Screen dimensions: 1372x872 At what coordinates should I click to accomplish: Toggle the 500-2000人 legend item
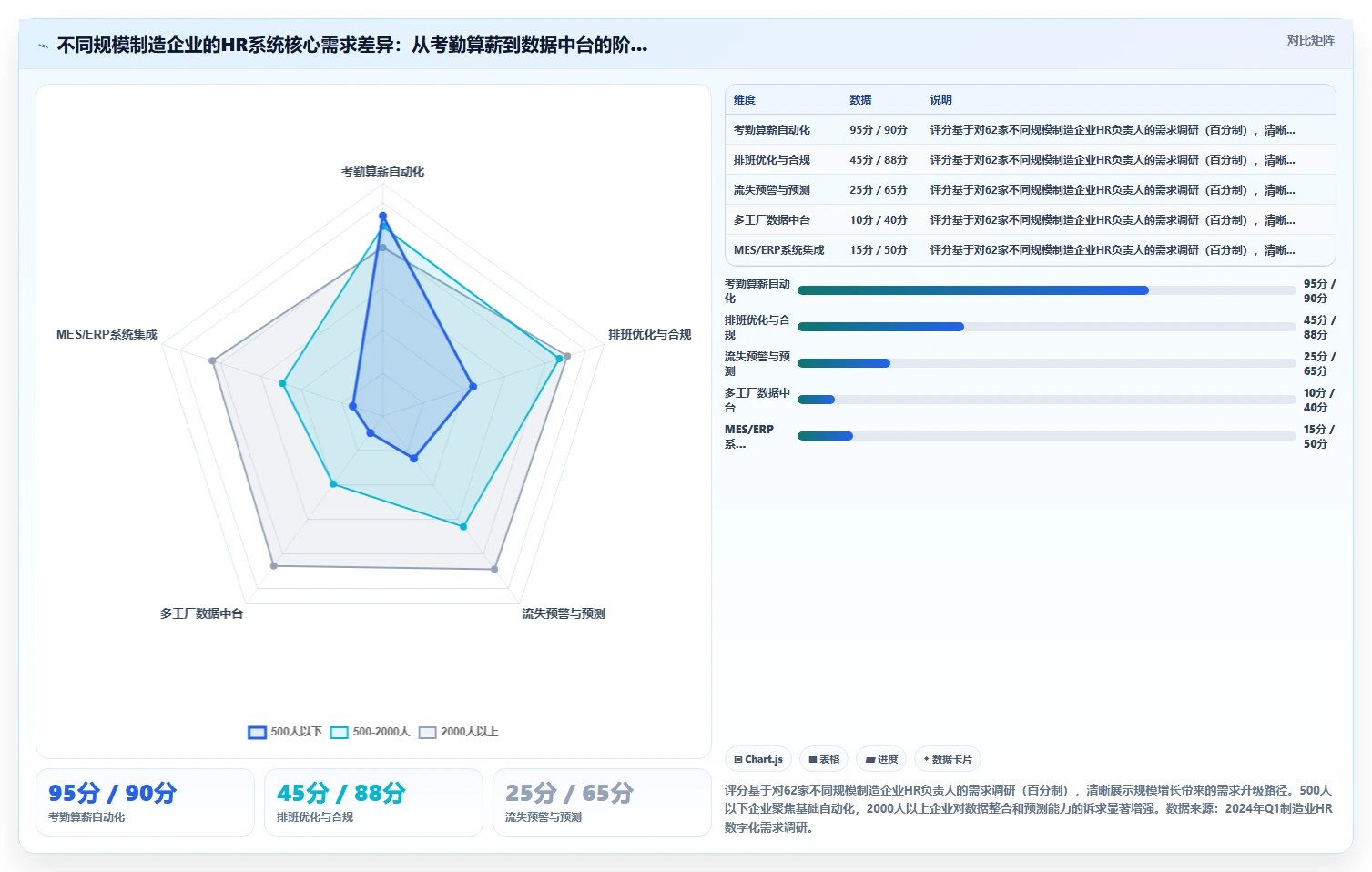tap(371, 732)
